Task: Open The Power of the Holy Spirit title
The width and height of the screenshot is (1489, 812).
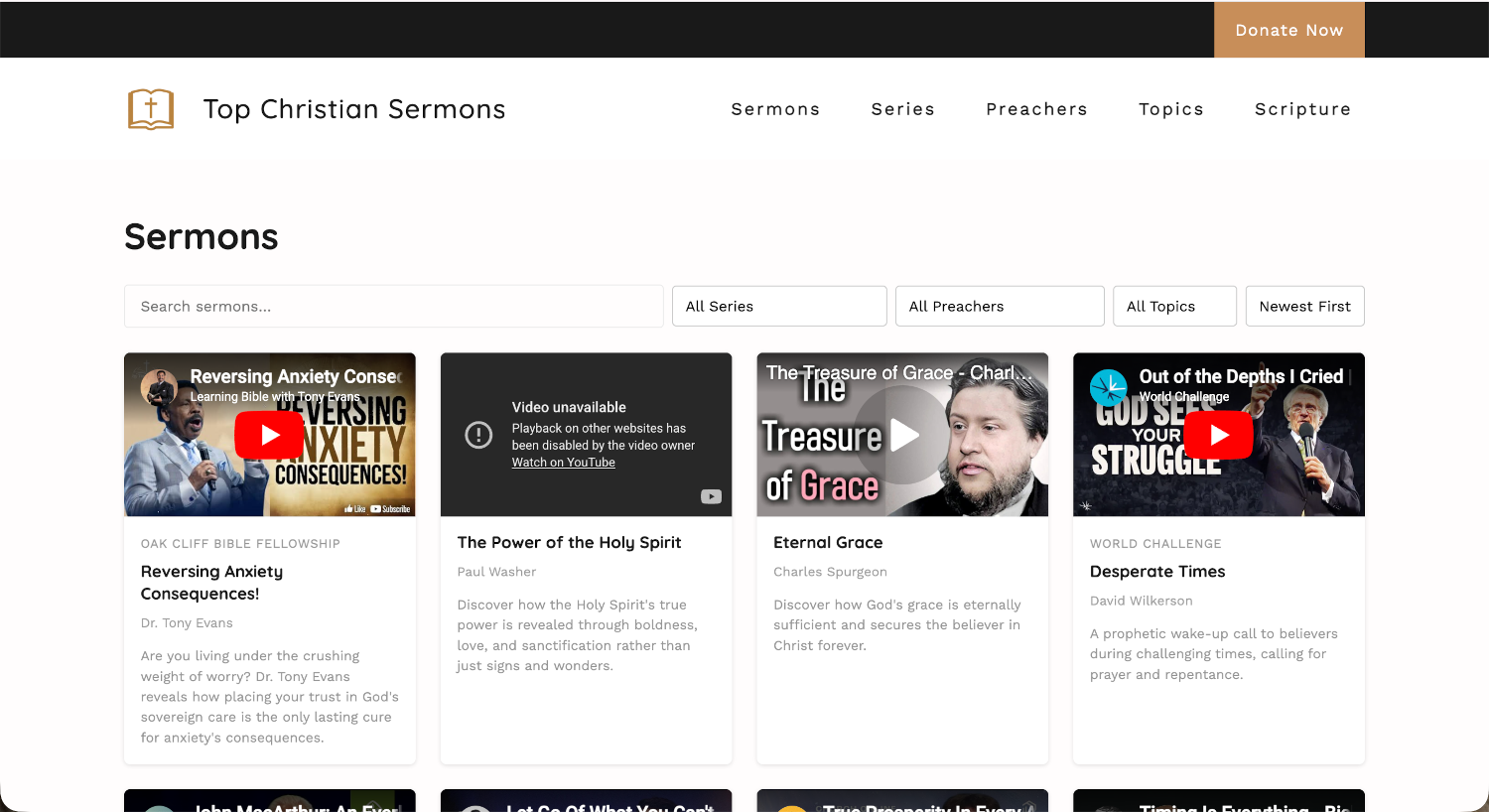Action: pyautogui.click(x=569, y=542)
